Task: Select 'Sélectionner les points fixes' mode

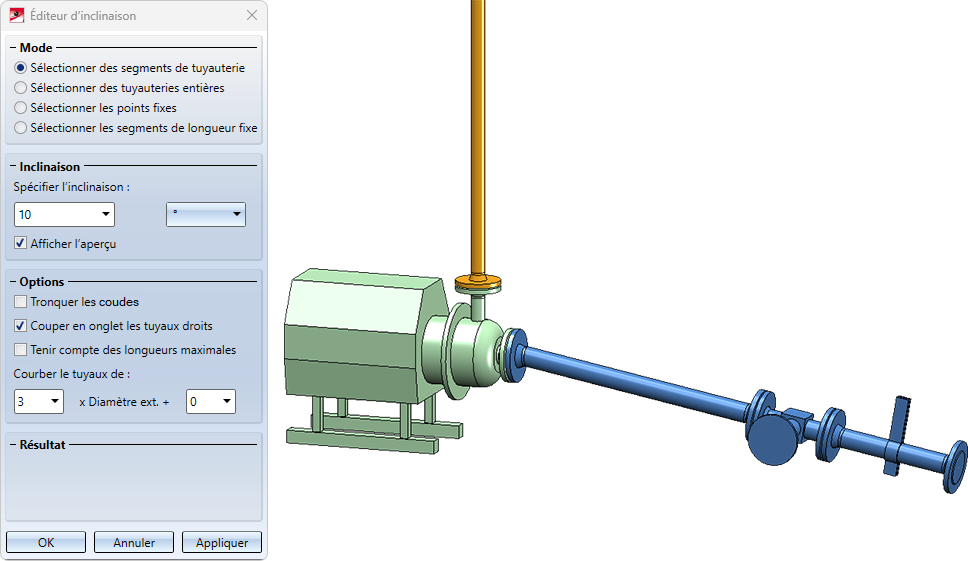Action: [x=21, y=108]
